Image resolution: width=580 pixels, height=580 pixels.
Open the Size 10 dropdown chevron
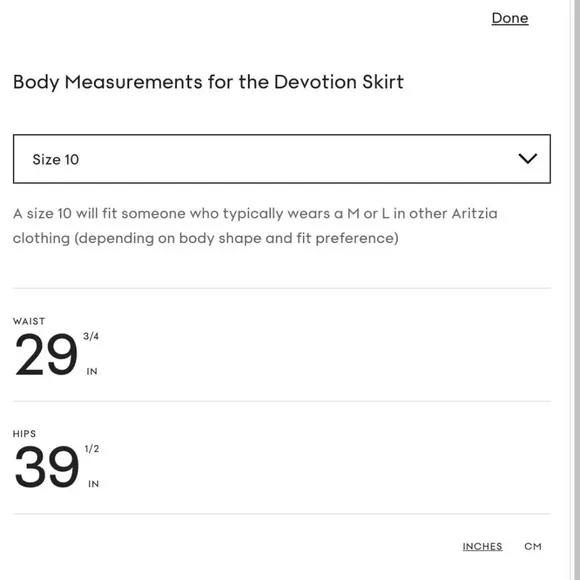click(x=527, y=159)
